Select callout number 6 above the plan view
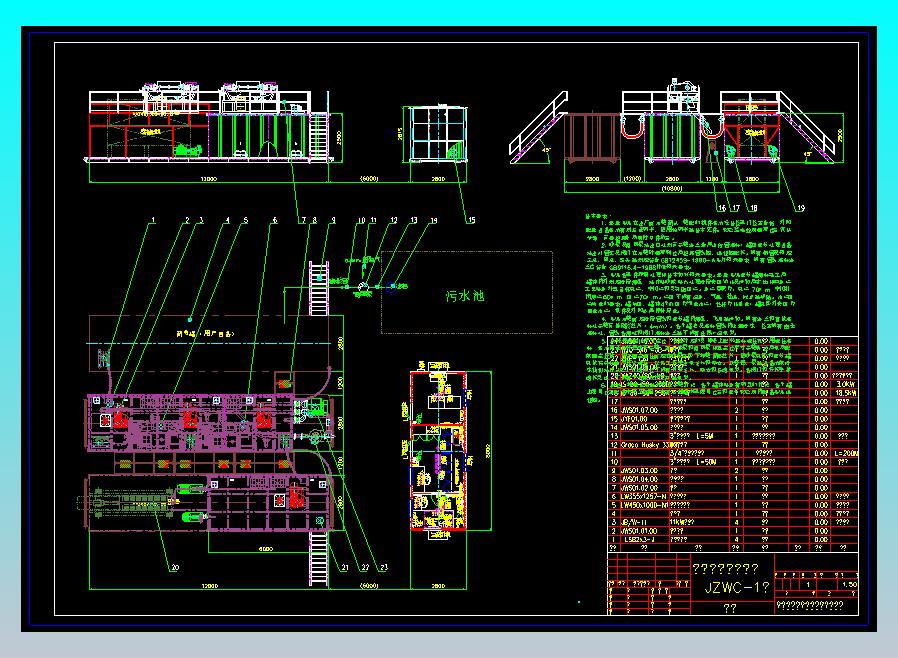Screen dimensions: 898x658 pos(274,220)
